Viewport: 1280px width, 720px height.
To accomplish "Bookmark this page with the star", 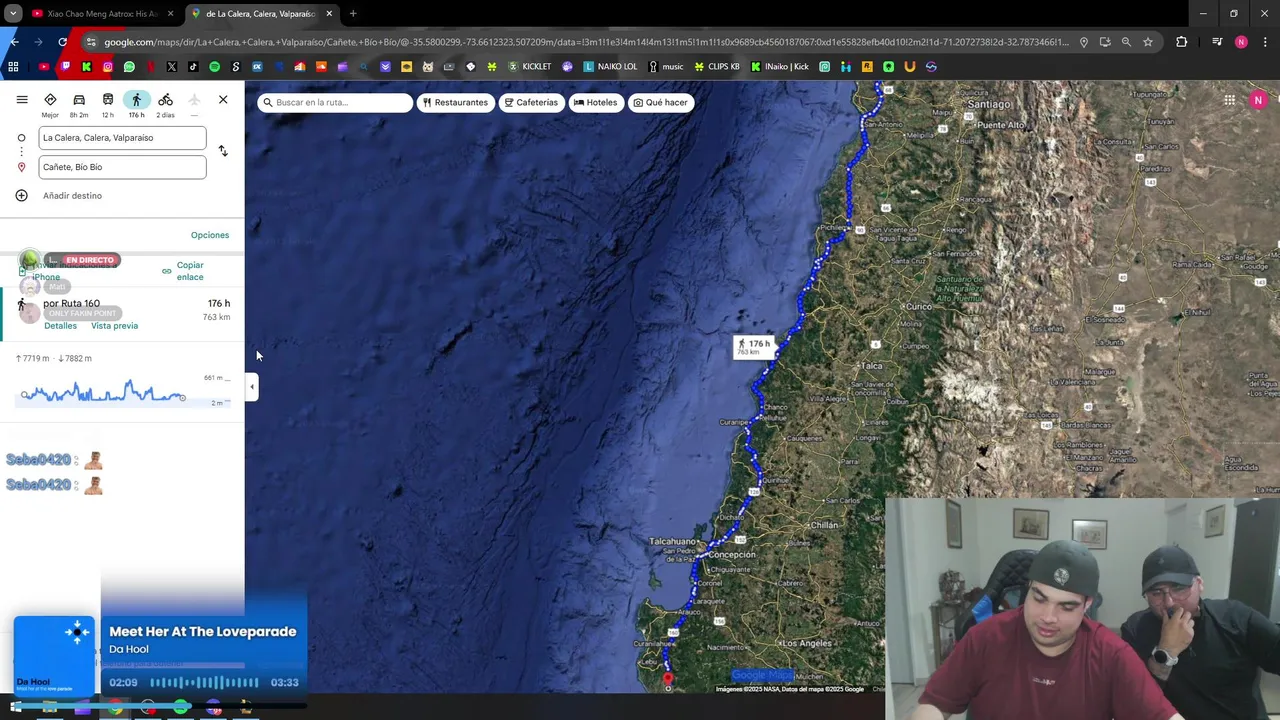I will click(1148, 42).
